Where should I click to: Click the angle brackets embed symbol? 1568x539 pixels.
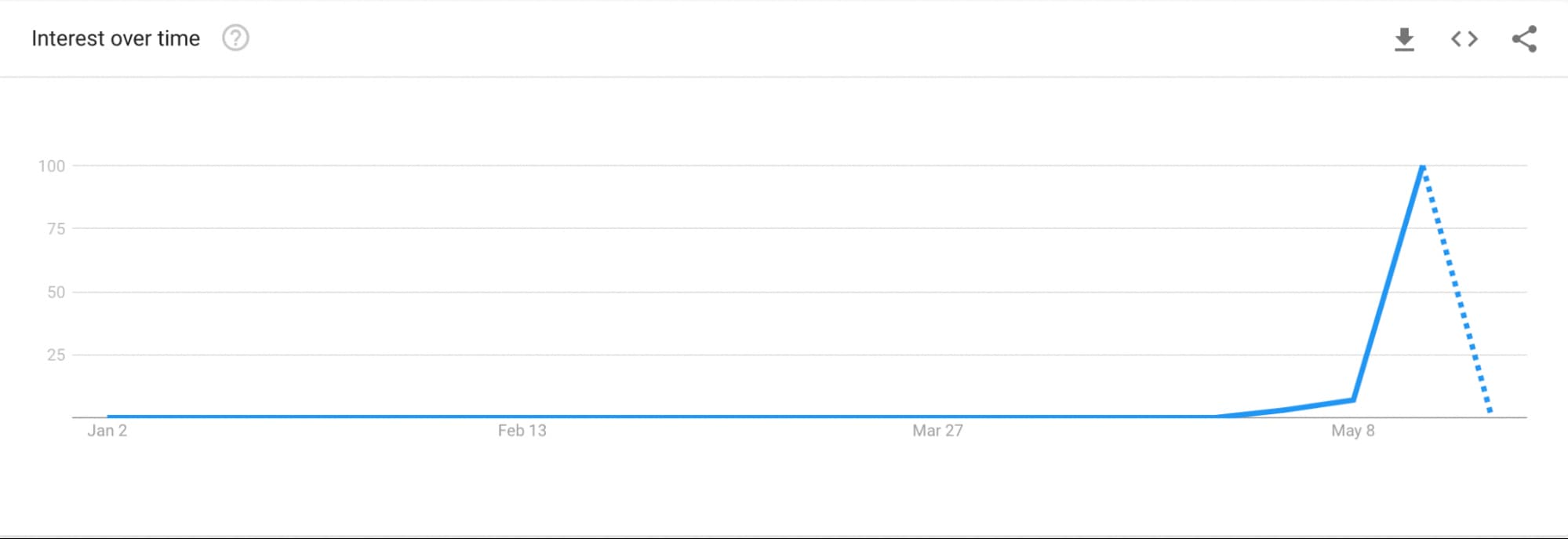pyautogui.click(x=1464, y=38)
